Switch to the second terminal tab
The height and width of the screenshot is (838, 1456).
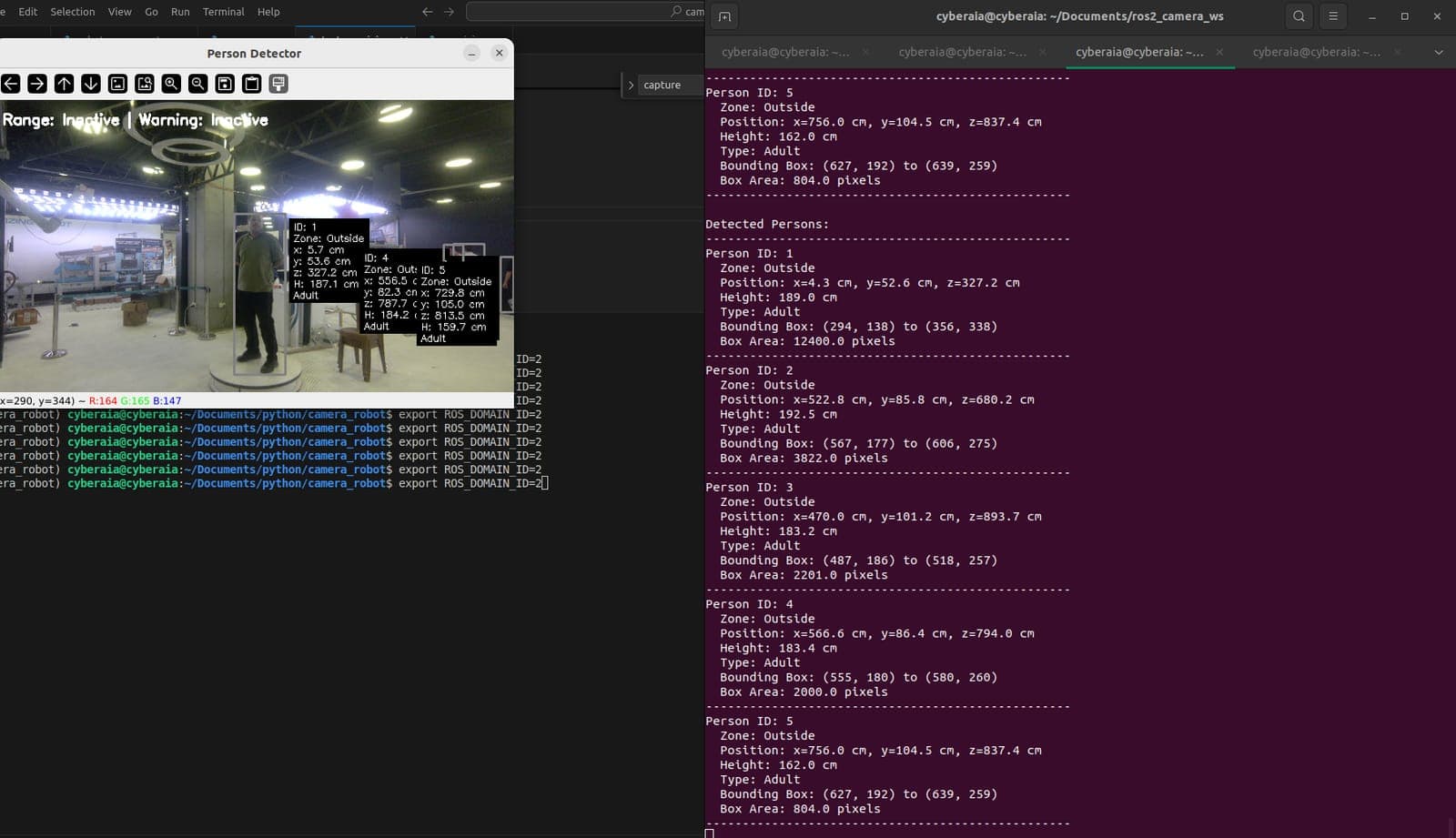click(x=962, y=52)
